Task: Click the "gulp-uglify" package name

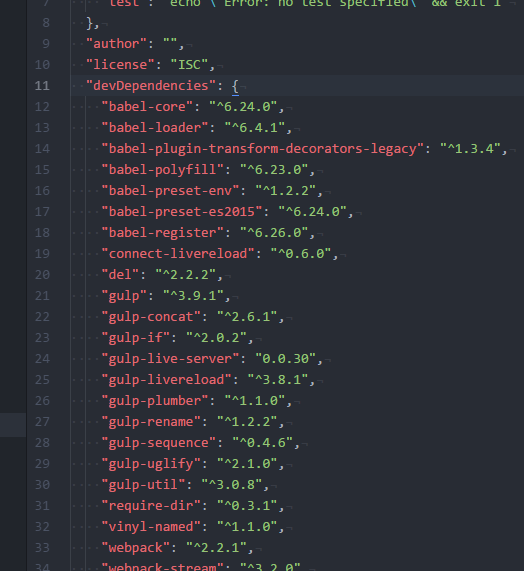Action: (151, 464)
